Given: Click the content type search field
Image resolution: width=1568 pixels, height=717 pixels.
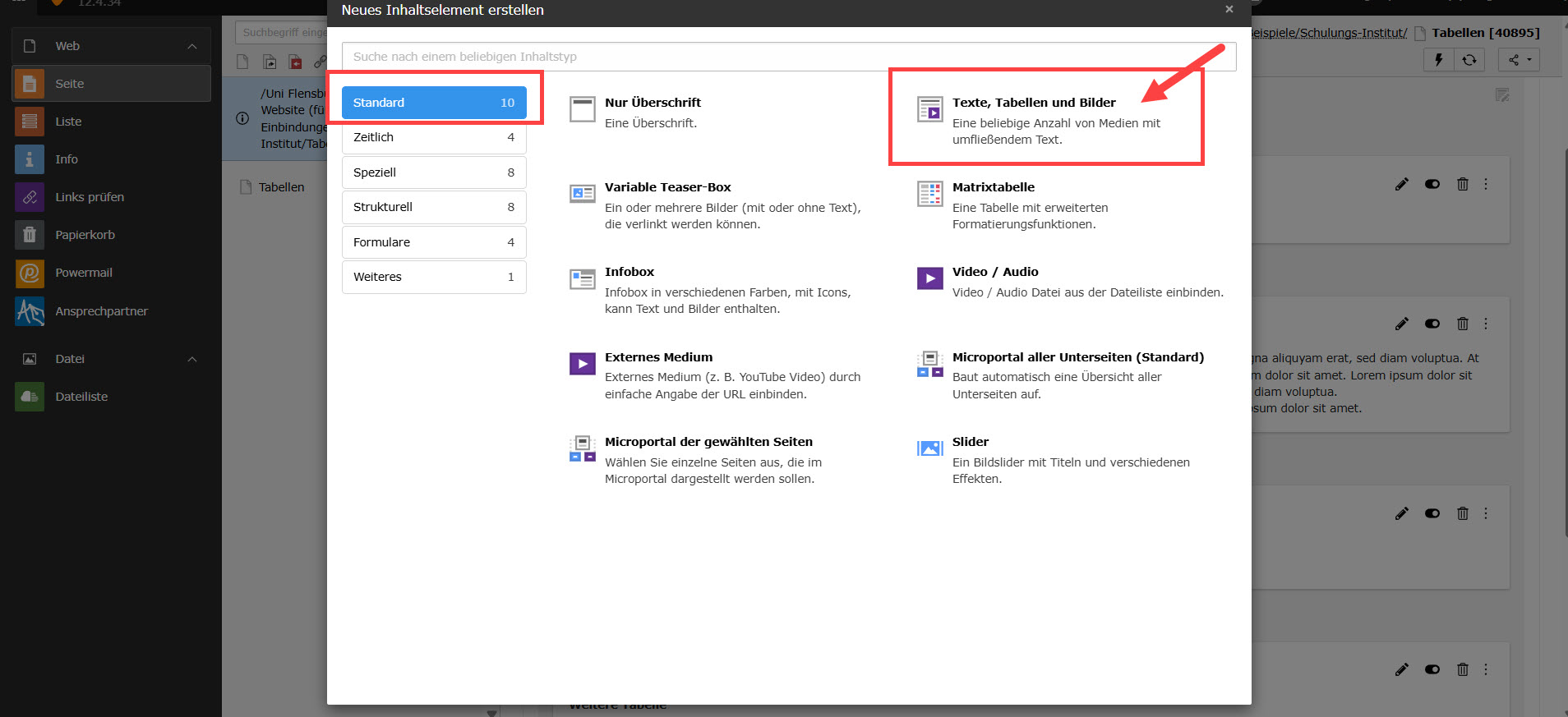Looking at the screenshot, I should pos(788,57).
